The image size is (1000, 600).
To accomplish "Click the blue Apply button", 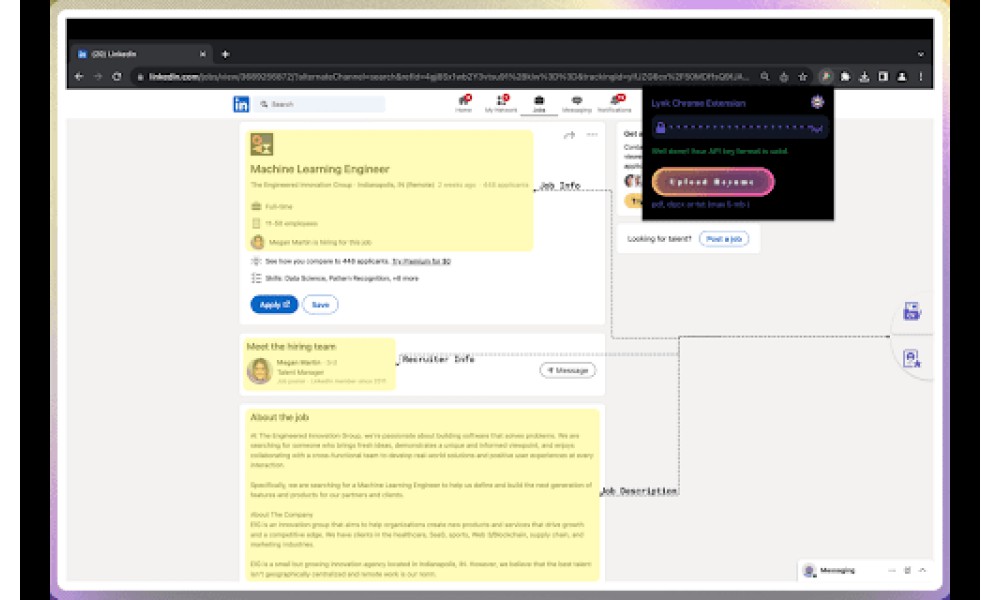I will coord(274,305).
